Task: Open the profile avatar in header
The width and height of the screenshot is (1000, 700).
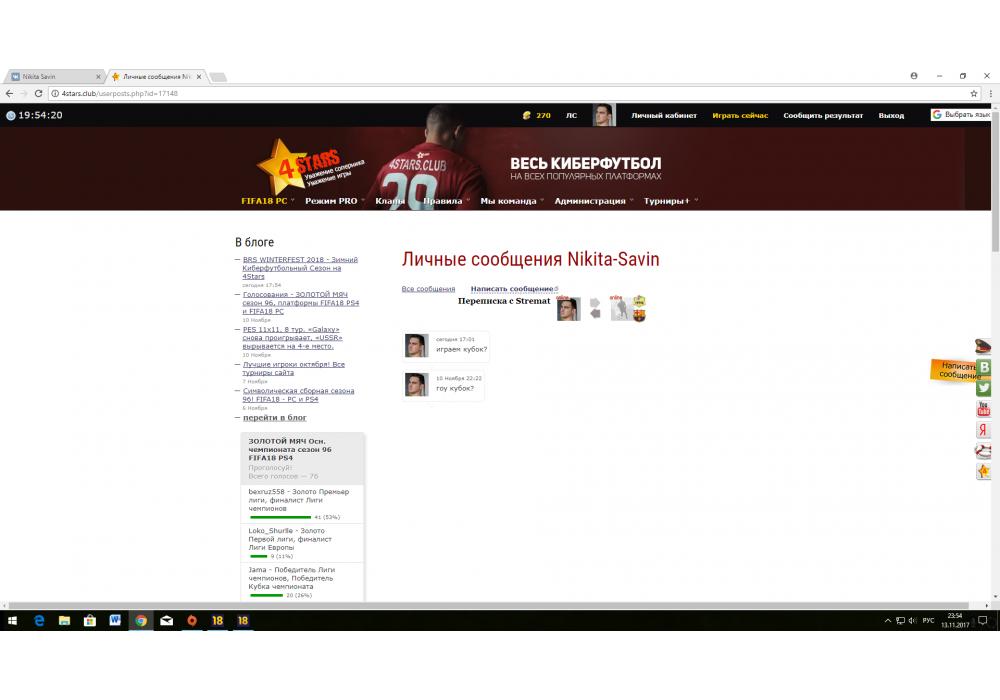Action: (x=603, y=115)
